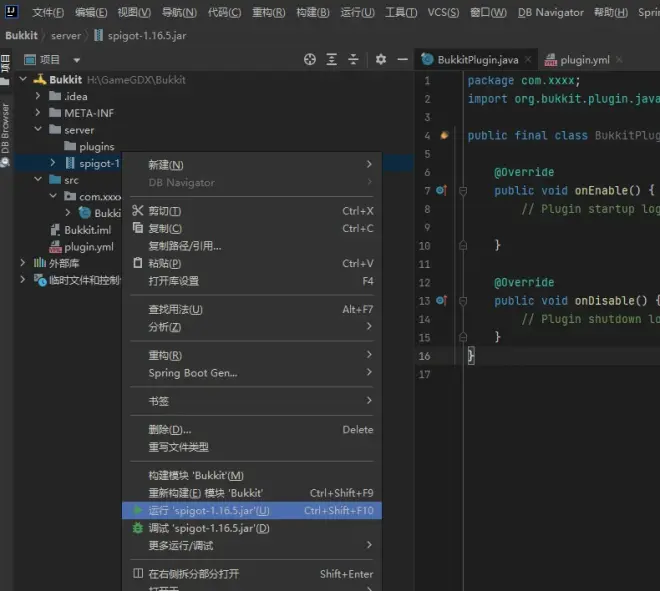
Task: Select 复制路径/引用... menu entry
Action: 252,245
